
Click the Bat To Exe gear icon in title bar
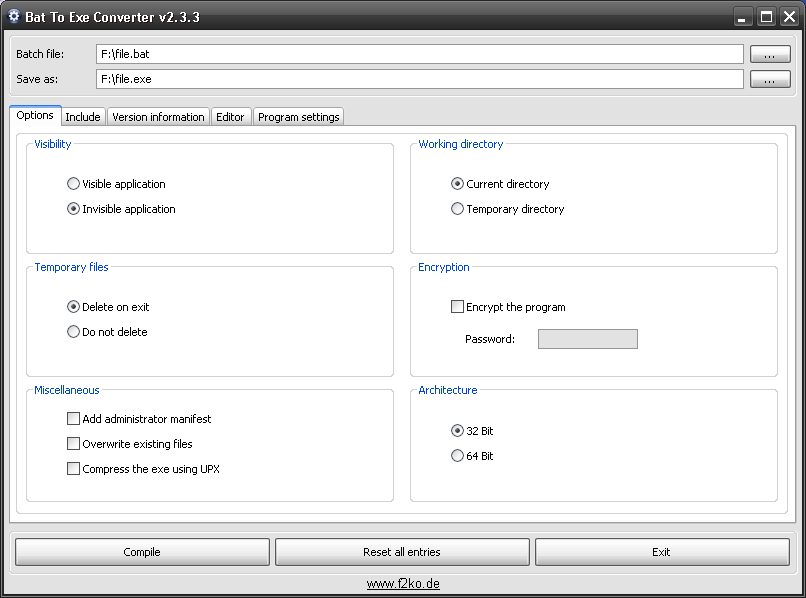(15, 16)
